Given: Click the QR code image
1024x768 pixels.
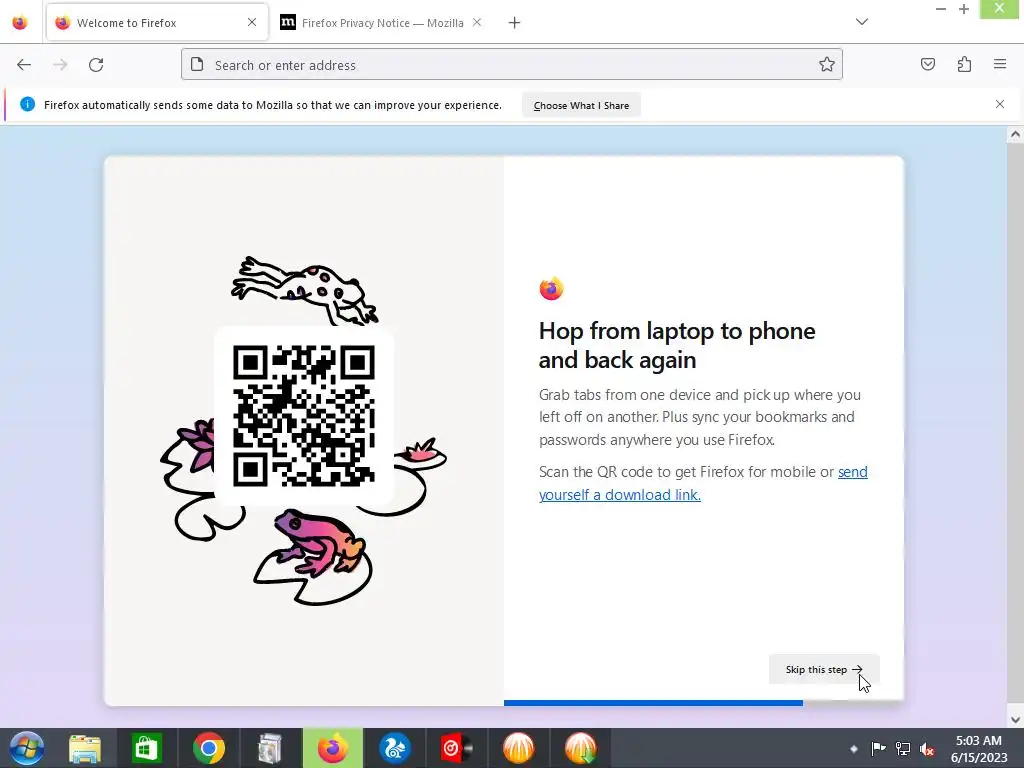Looking at the screenshot, I should [304, 416].
